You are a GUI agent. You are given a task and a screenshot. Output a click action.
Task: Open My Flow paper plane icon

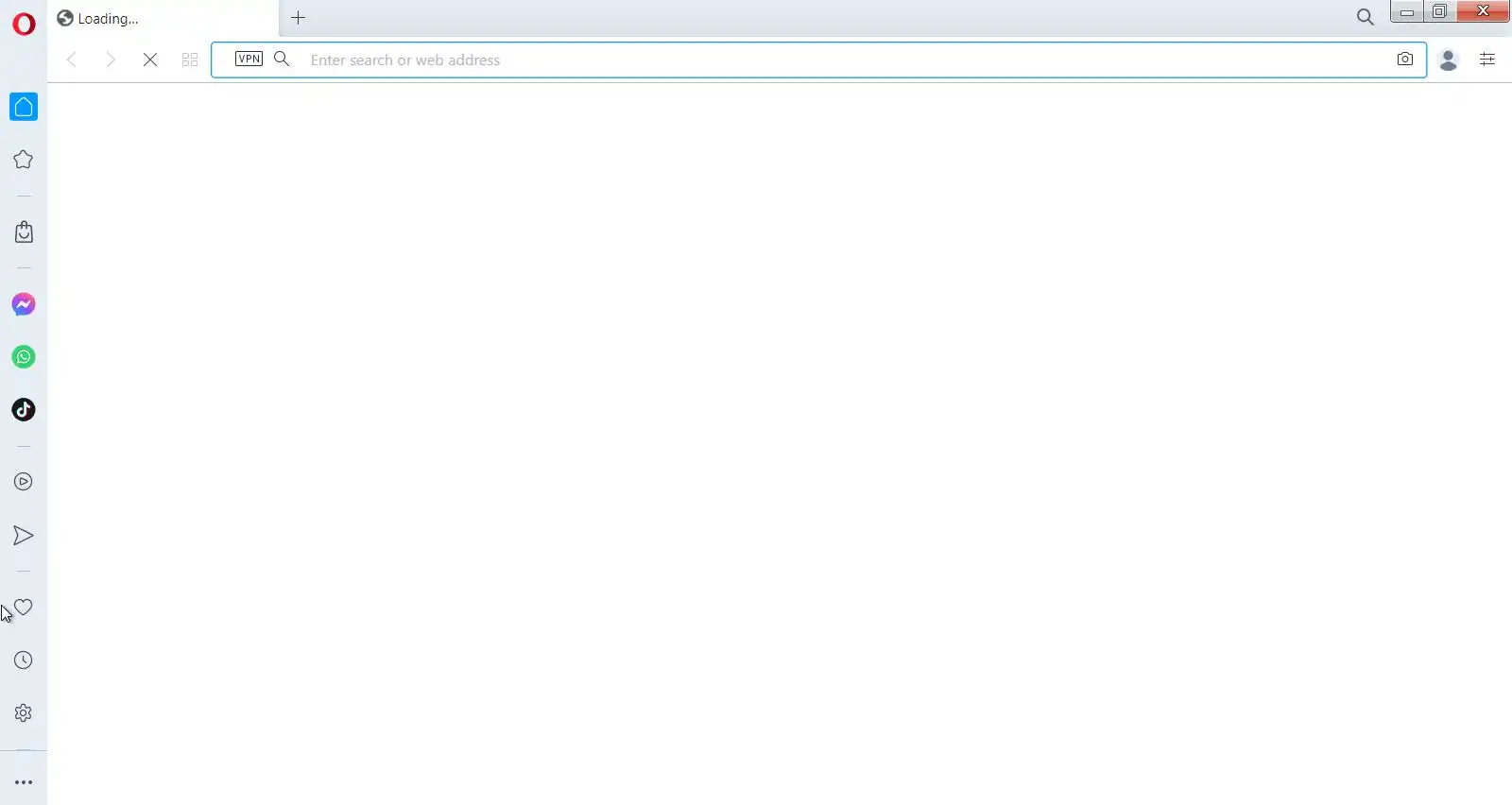point(24,536)
